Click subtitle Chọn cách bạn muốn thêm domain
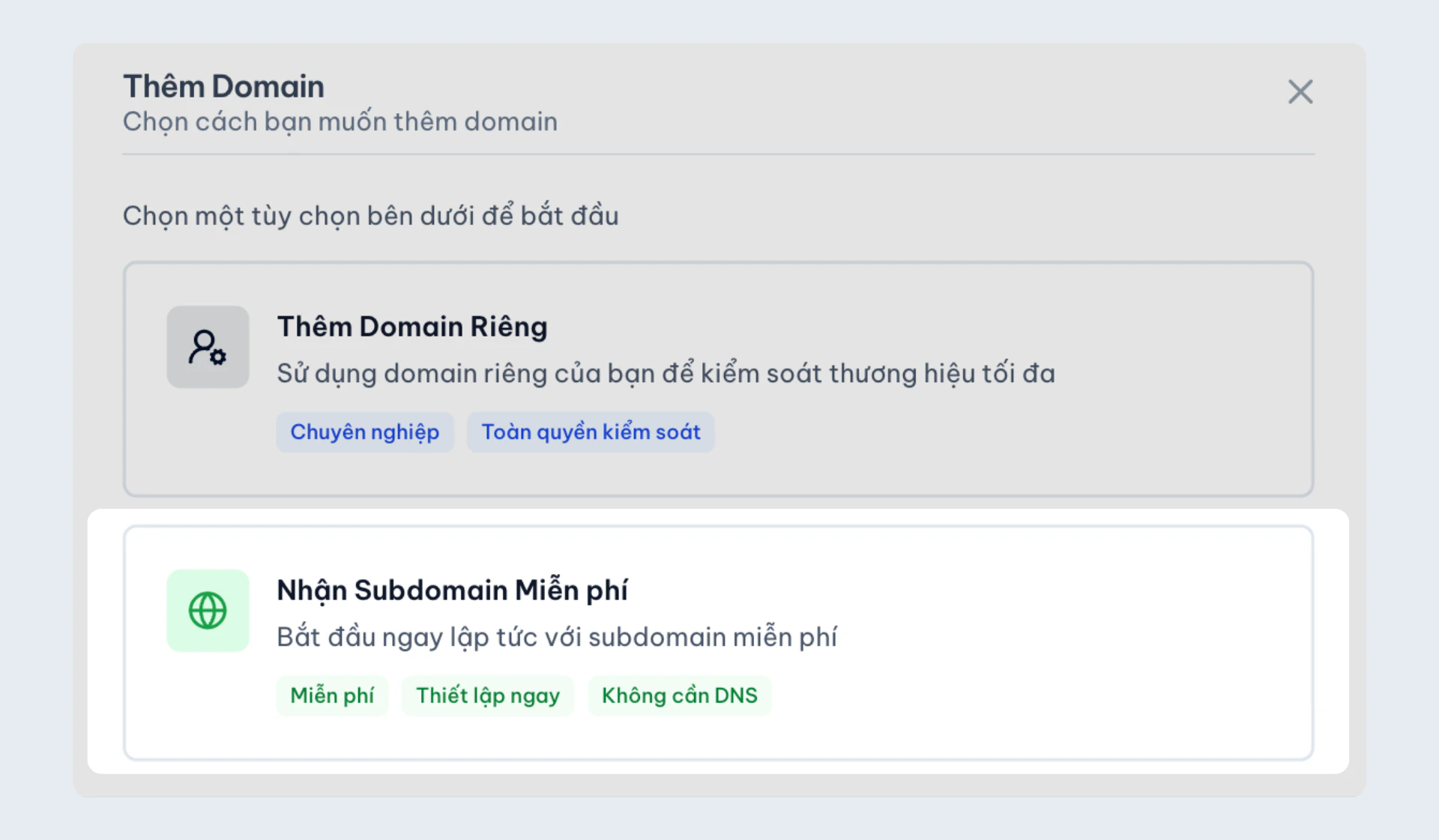This screenshot has height=840, width=1439. [340, 121]
